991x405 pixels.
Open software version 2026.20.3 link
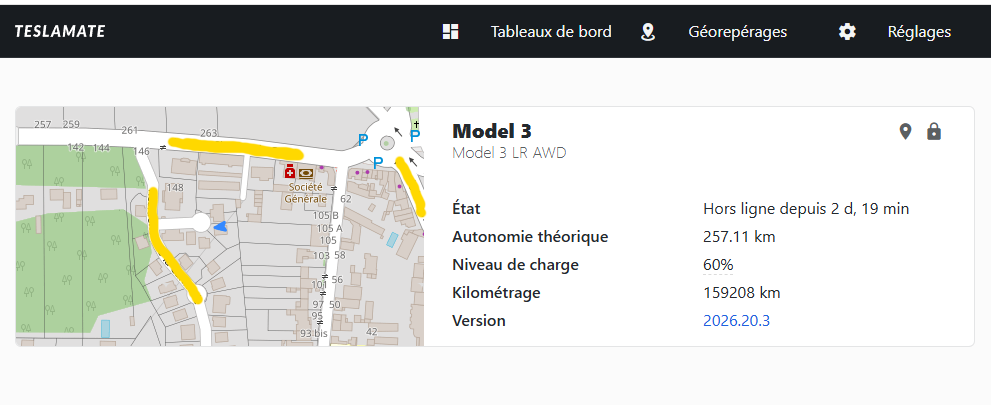click(736, 320)
